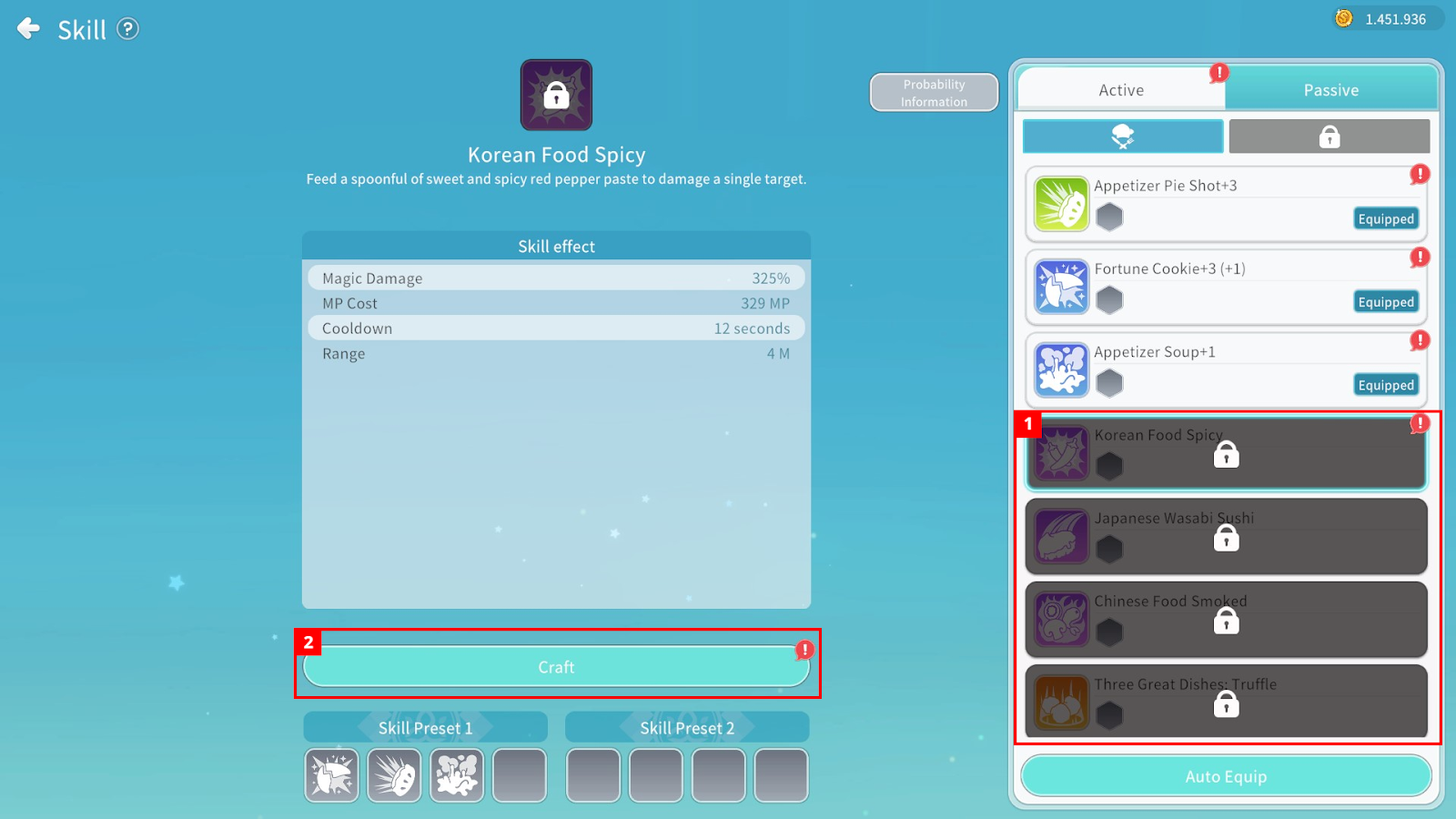Open Probability Information
The height and width of the screenshot is (819, 1456).
point(934,93)
